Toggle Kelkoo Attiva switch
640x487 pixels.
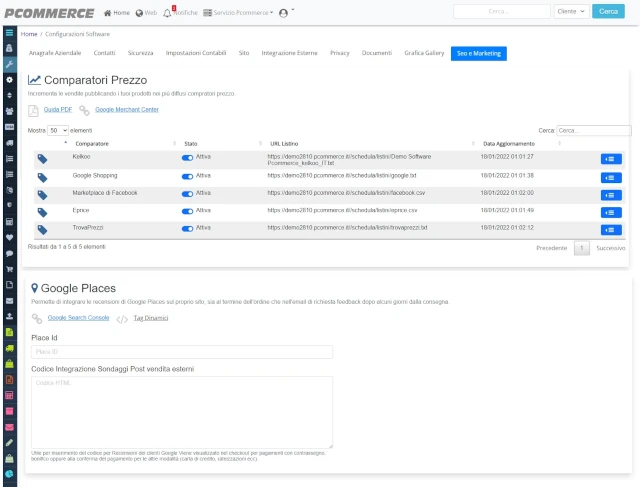coord(187,158)
